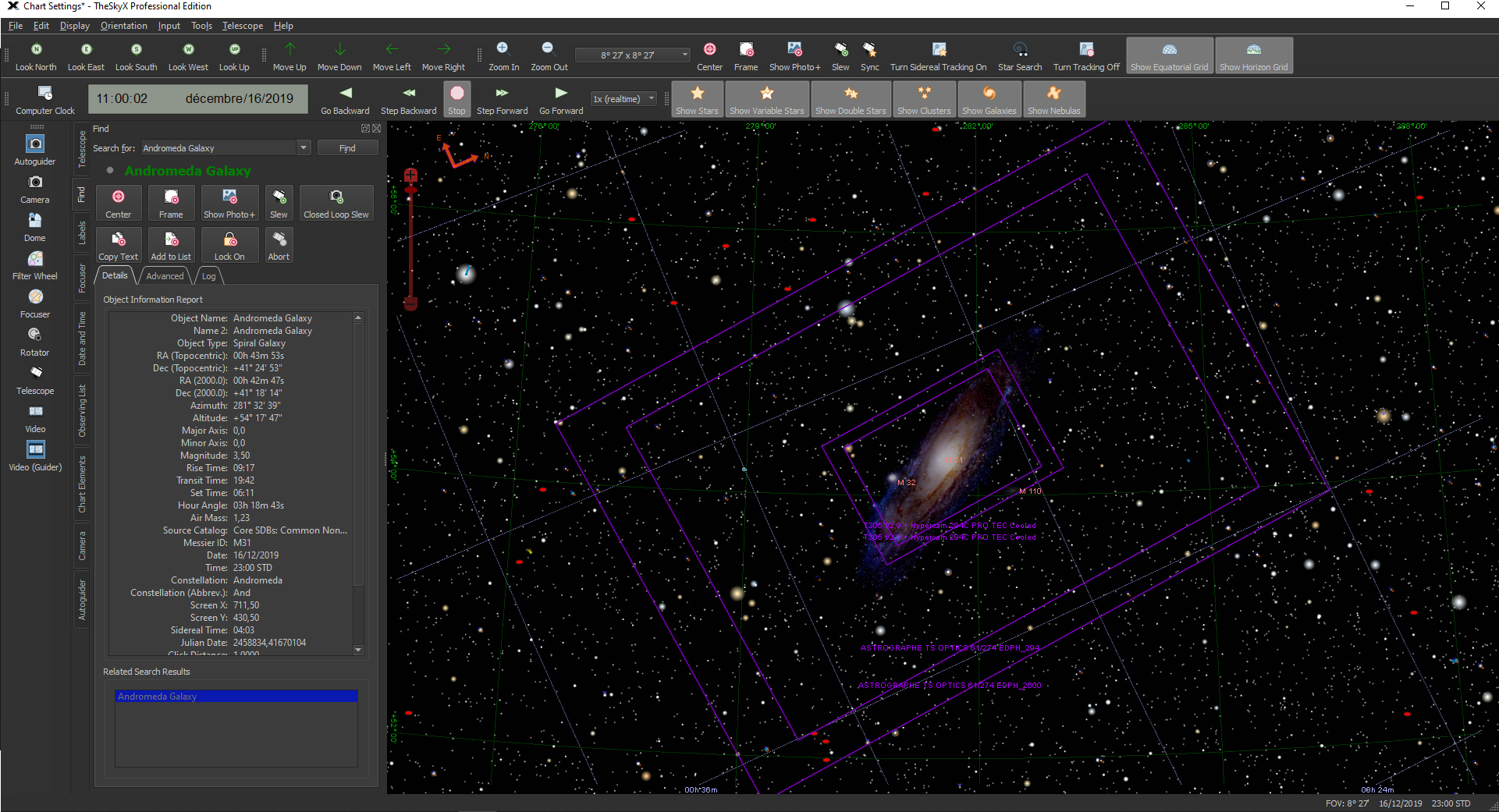Open the Telescope menu
The width and height of the screenshot is (1499, 812).
click(243, 26)
